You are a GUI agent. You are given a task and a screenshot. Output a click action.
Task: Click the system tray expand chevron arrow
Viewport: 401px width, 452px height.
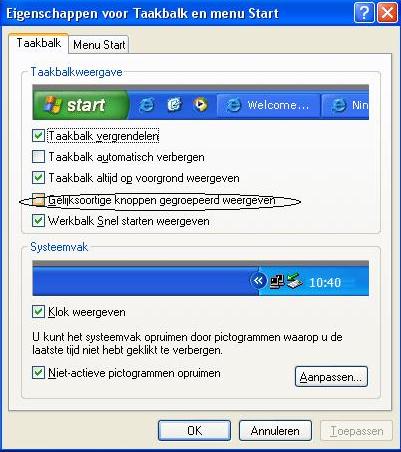pos(258,281)
